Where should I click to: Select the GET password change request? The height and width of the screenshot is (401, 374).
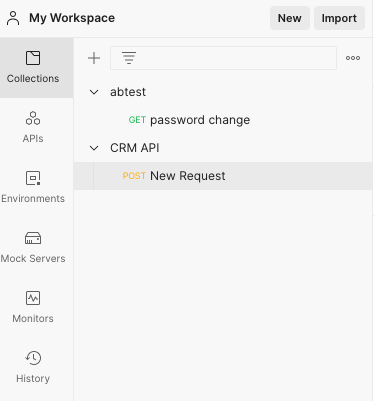coord(223,120)
